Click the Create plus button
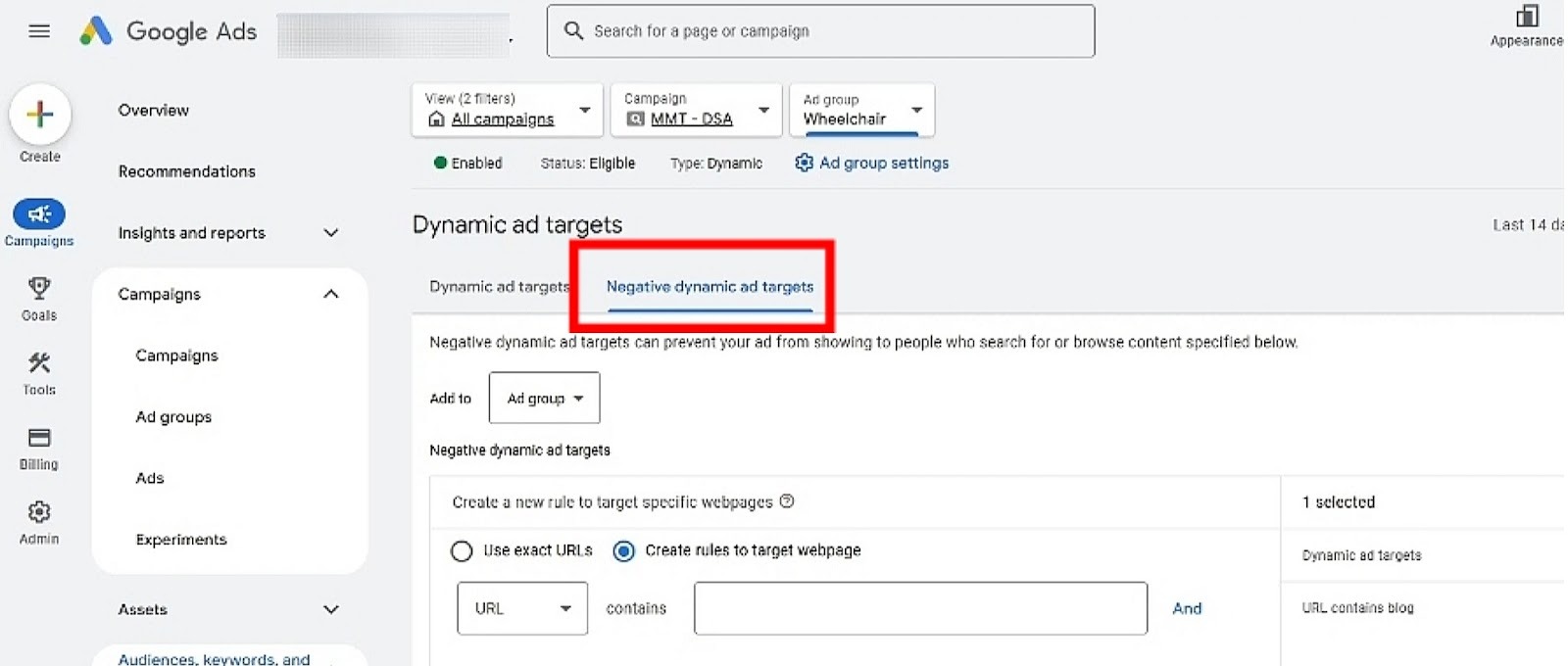 coord(40,115)
